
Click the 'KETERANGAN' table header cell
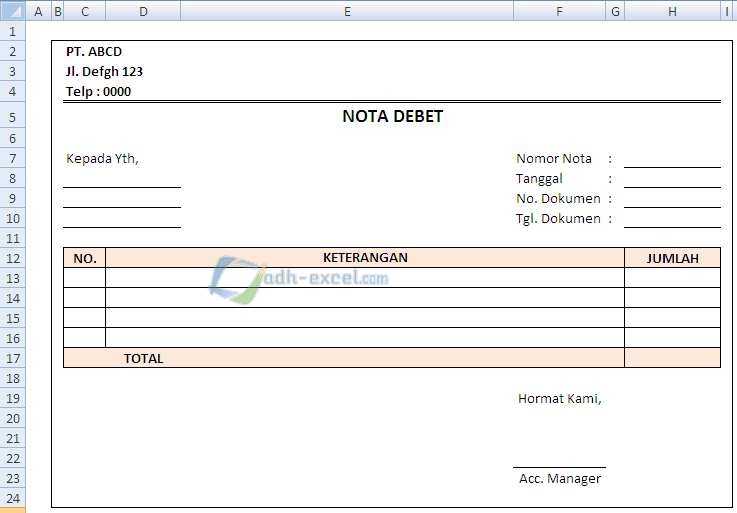coord(365,258)
